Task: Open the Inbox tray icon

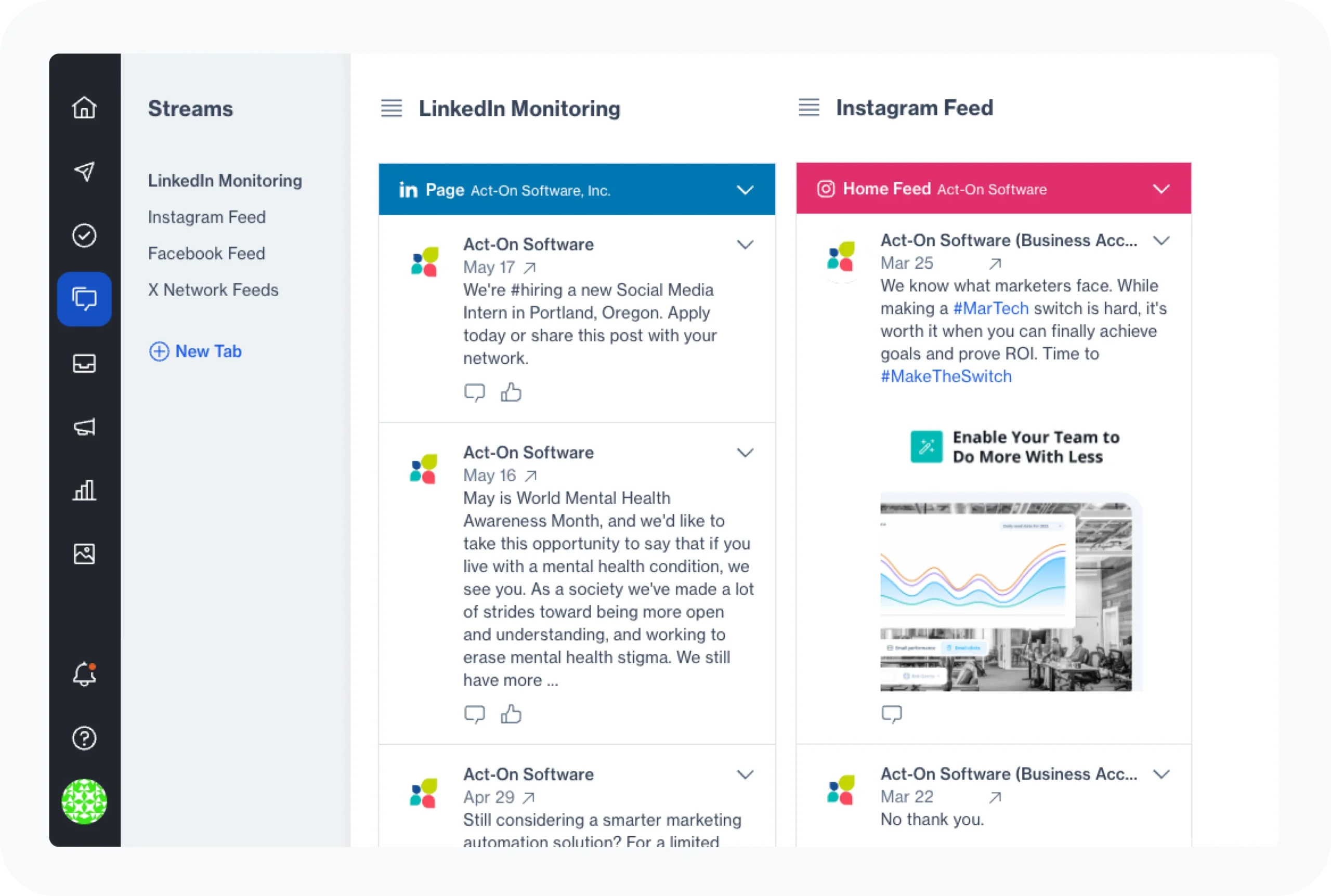Action: point(84,363)
